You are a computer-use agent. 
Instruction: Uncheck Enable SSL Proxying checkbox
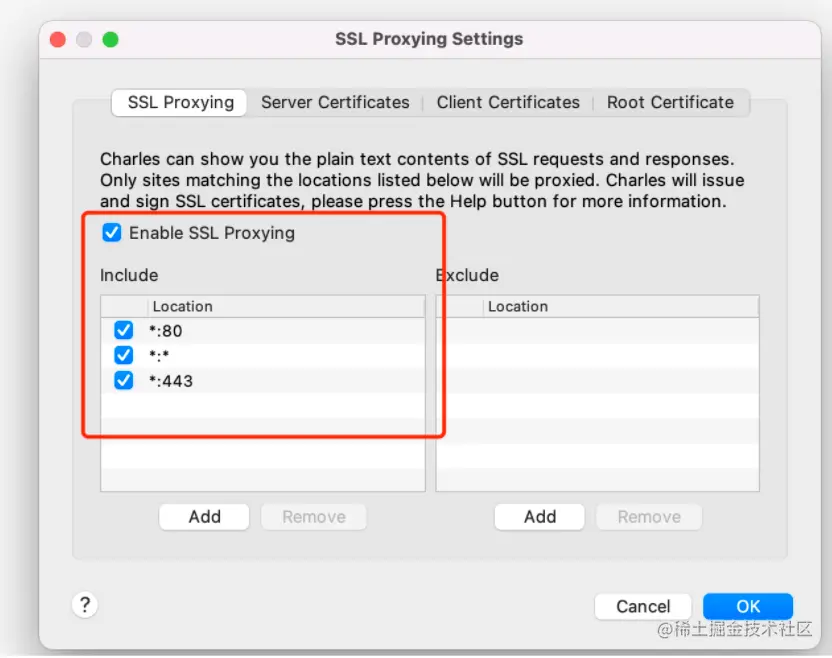tap(112, 232)
